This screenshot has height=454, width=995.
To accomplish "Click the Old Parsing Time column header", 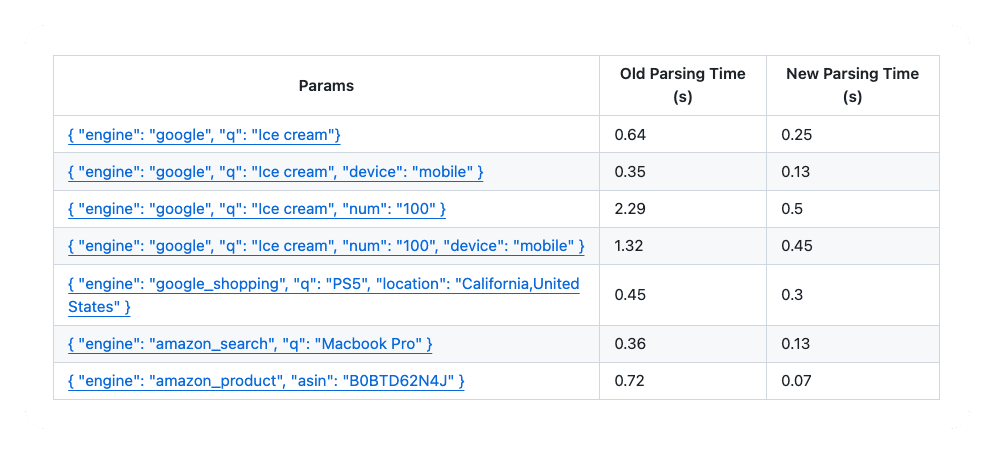I will point(683,86).
